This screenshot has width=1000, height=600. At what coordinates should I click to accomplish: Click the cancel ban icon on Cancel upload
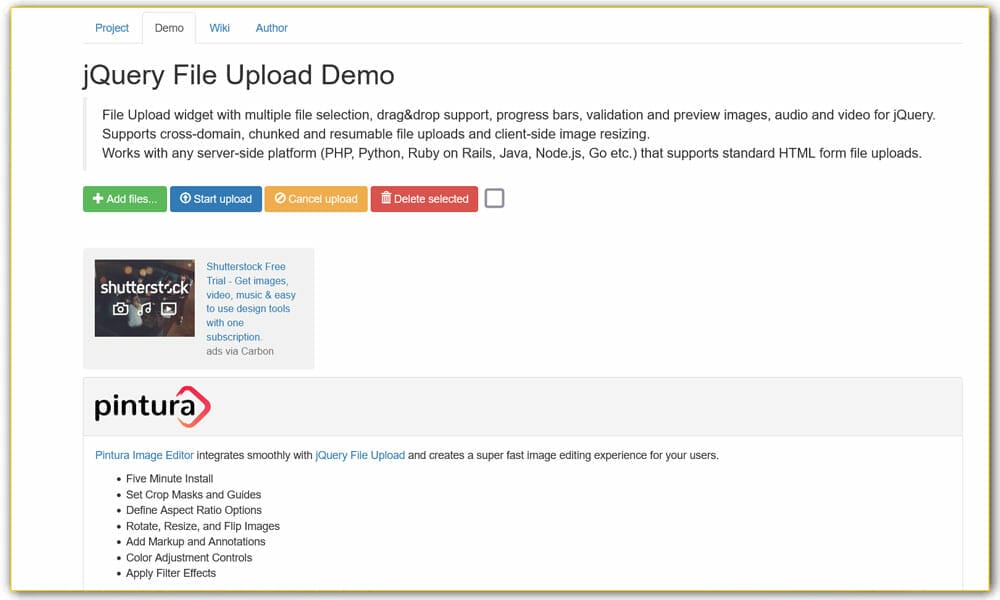(x=279, y=199)
